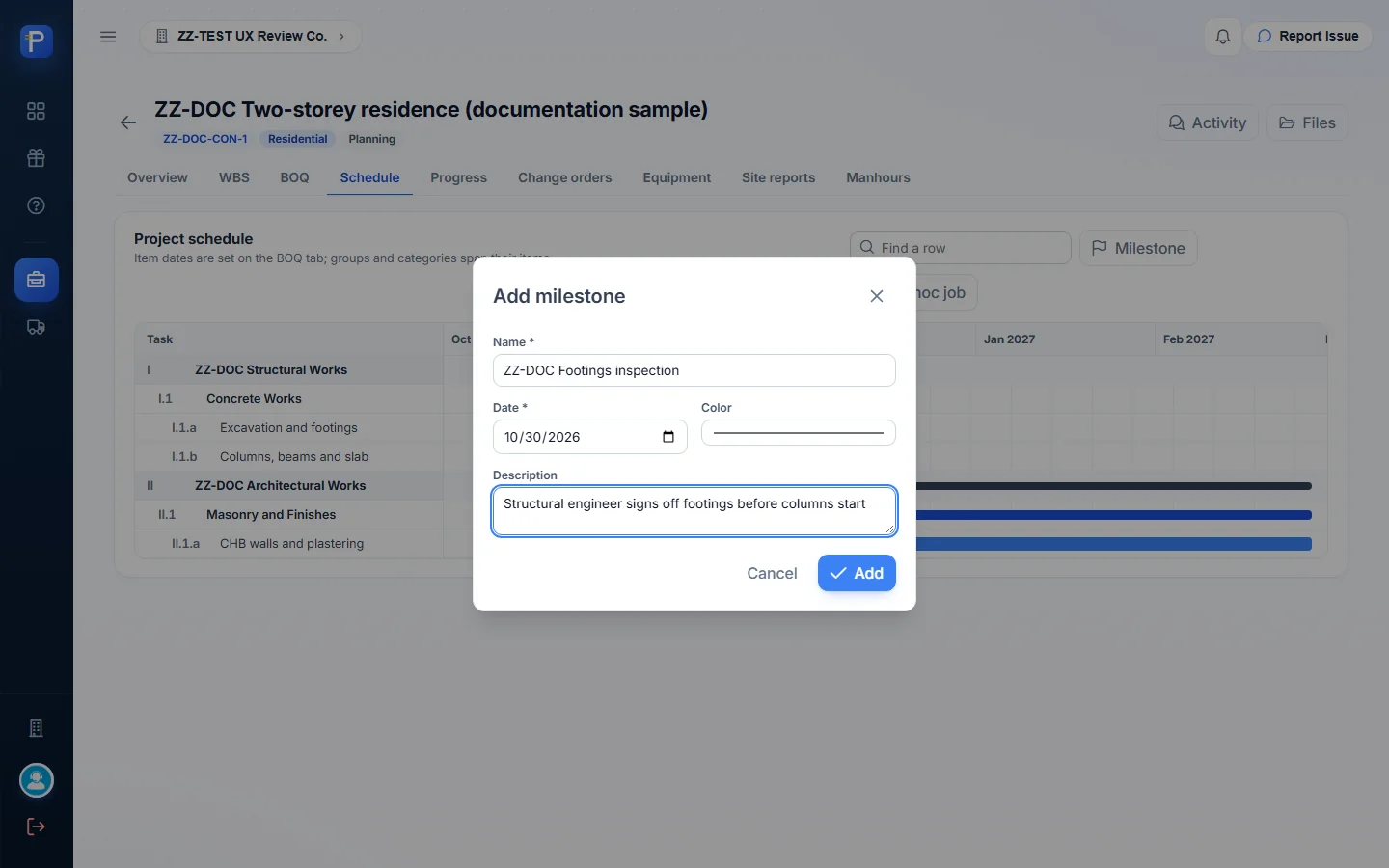Image resolution: width=1389 pixels, height=868 pixels.
Task: Cancel the Add milestone dialog
Action: (772, 573)
